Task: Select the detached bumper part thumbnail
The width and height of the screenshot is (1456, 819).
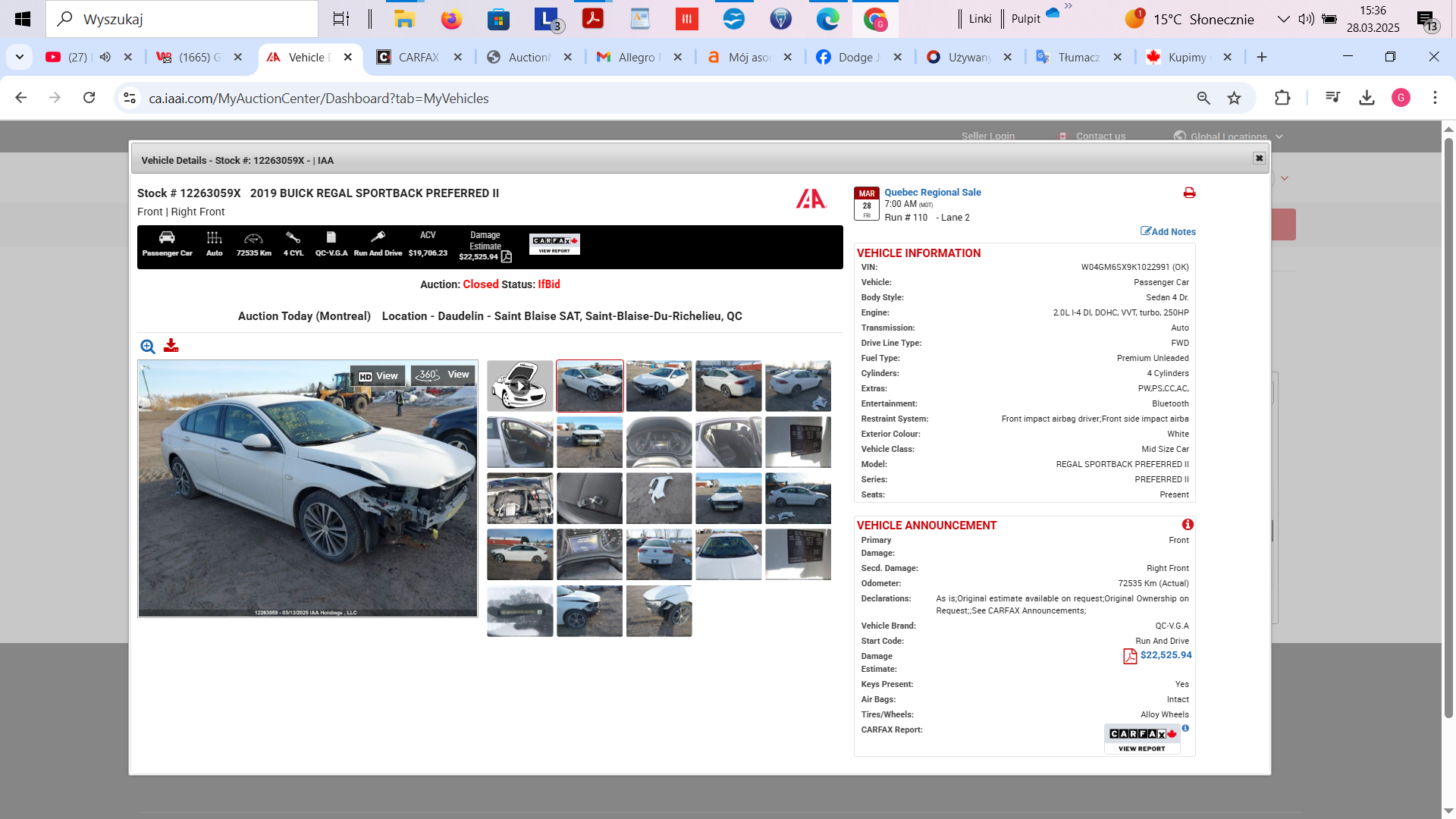Action: 659,498
